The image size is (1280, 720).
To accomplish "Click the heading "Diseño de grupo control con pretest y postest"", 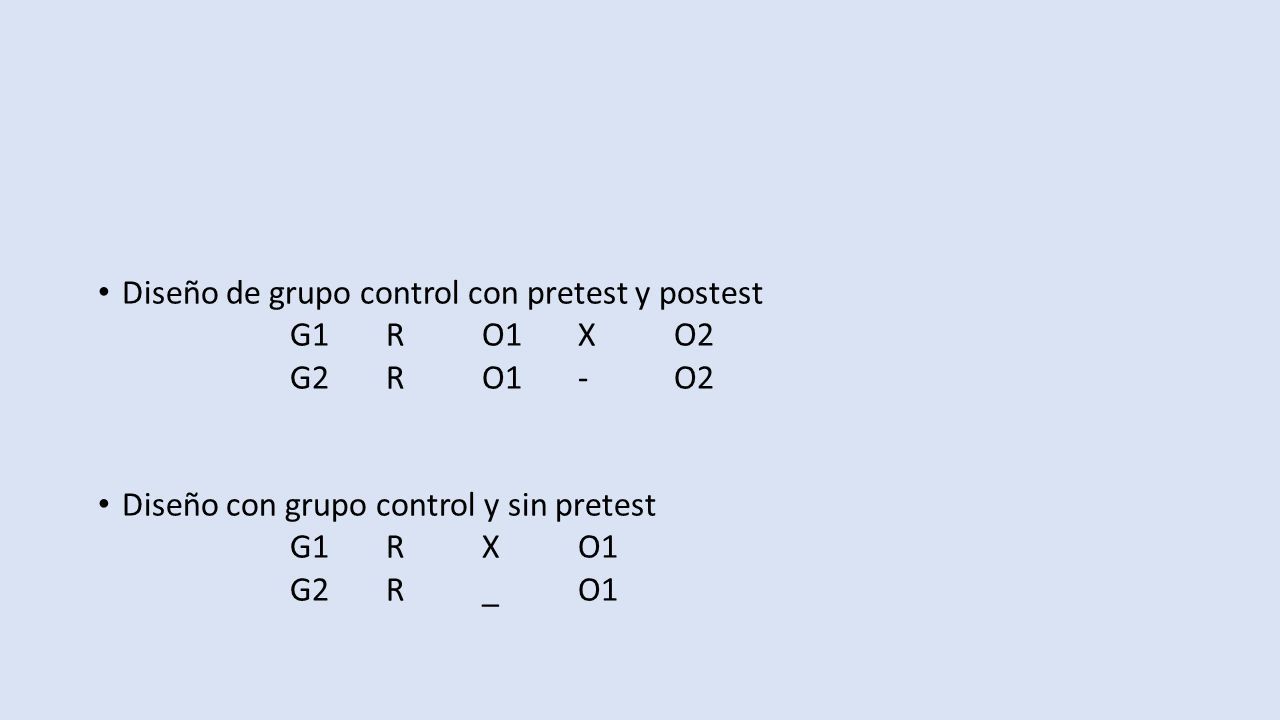I will click(442, 294).
